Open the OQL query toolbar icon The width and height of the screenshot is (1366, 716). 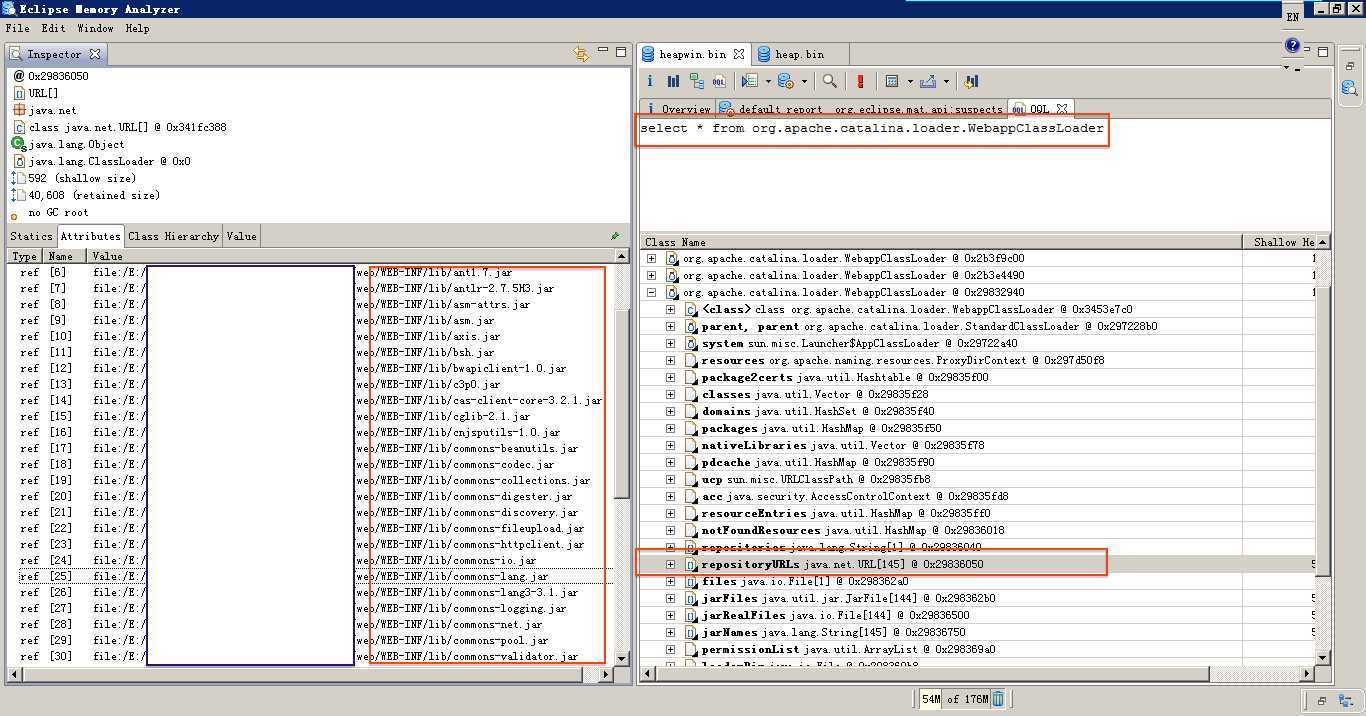[x=718, y=81]
